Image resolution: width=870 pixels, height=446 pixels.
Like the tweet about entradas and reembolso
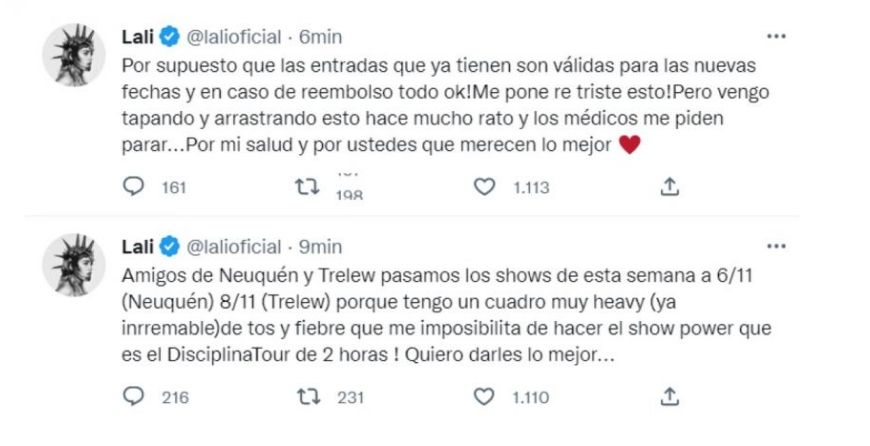click(484, 188)
